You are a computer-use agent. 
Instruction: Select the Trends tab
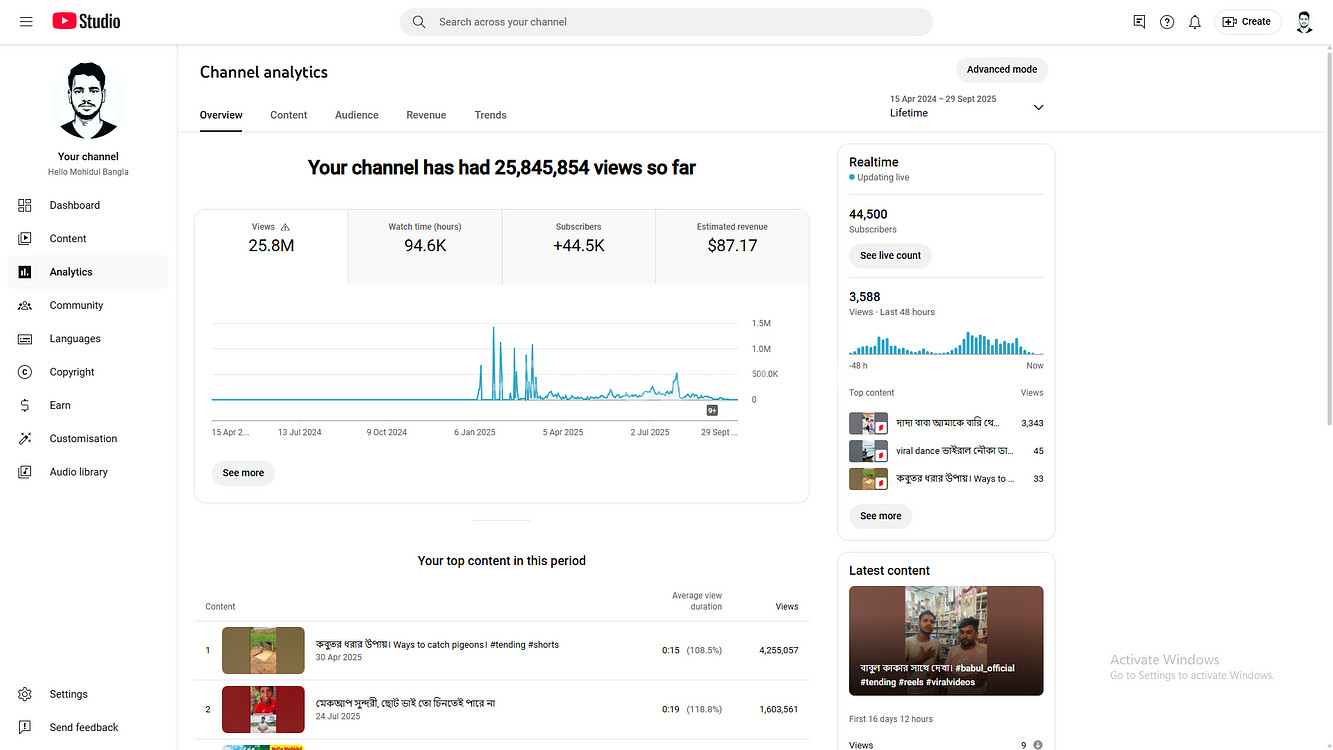click(x=490, y=115)
